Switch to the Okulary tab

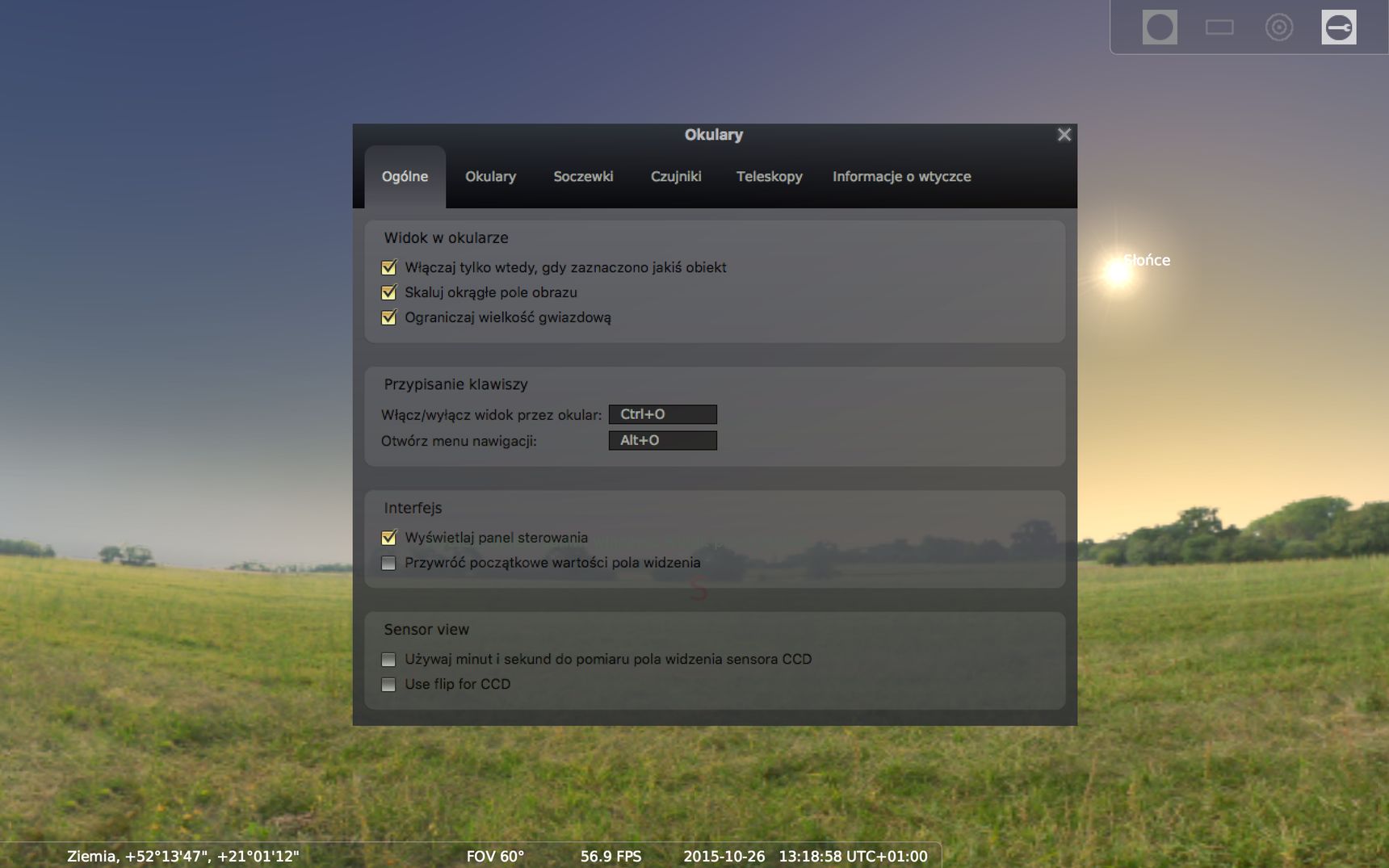[490, 177]
